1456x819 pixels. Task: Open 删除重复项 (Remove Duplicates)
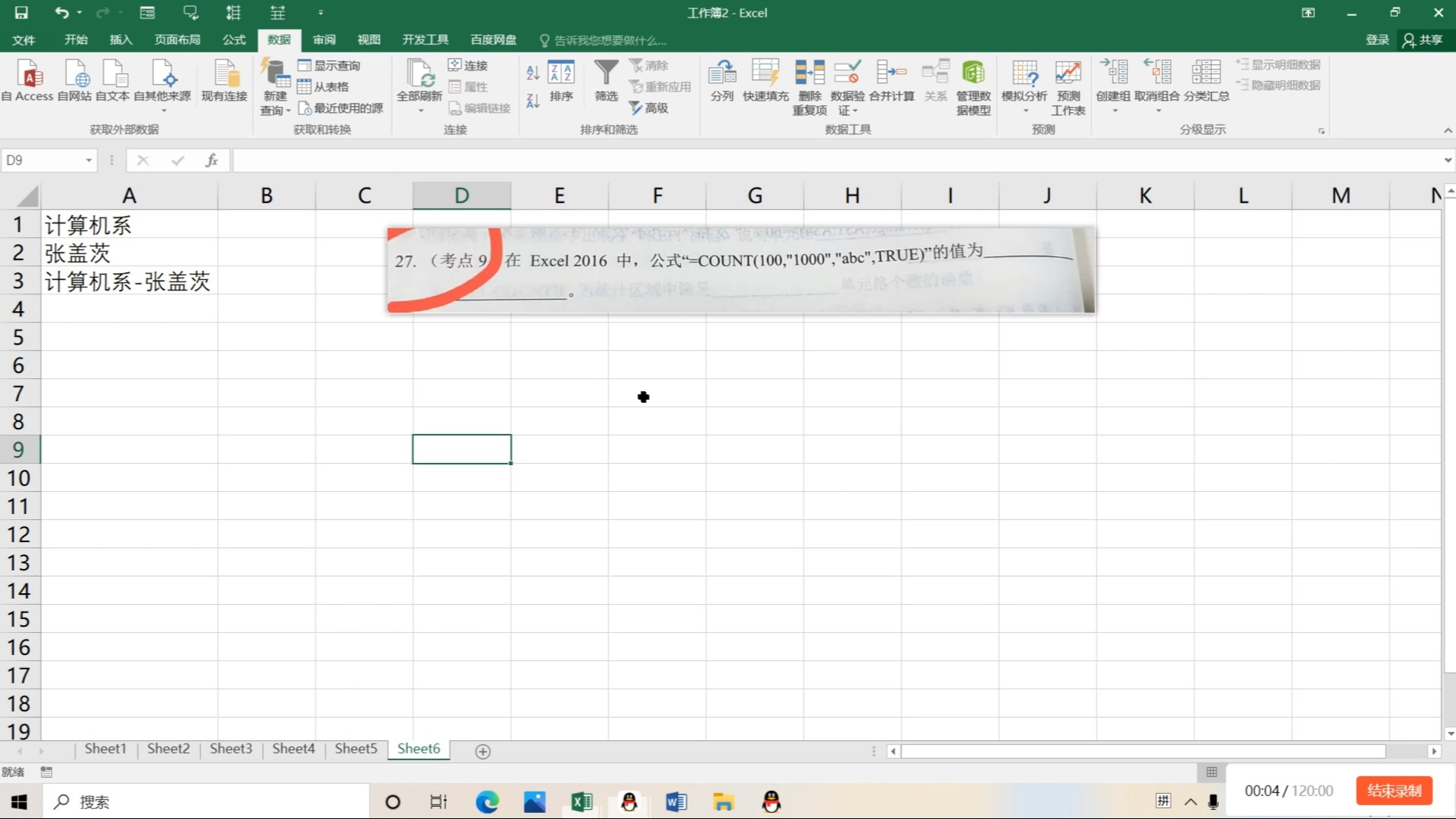coord(808,84)
